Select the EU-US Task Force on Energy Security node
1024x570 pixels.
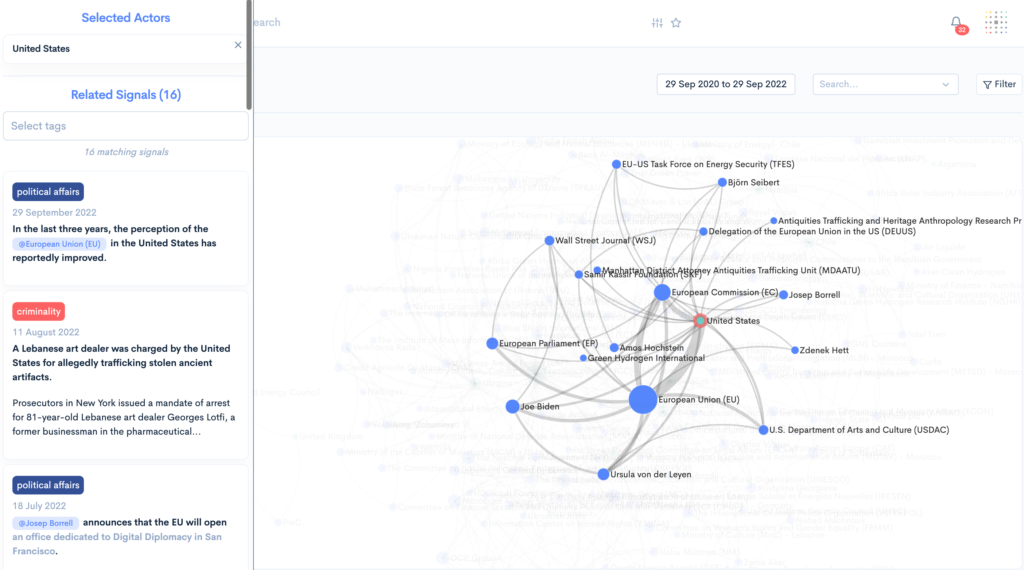[x=616, y=165]
